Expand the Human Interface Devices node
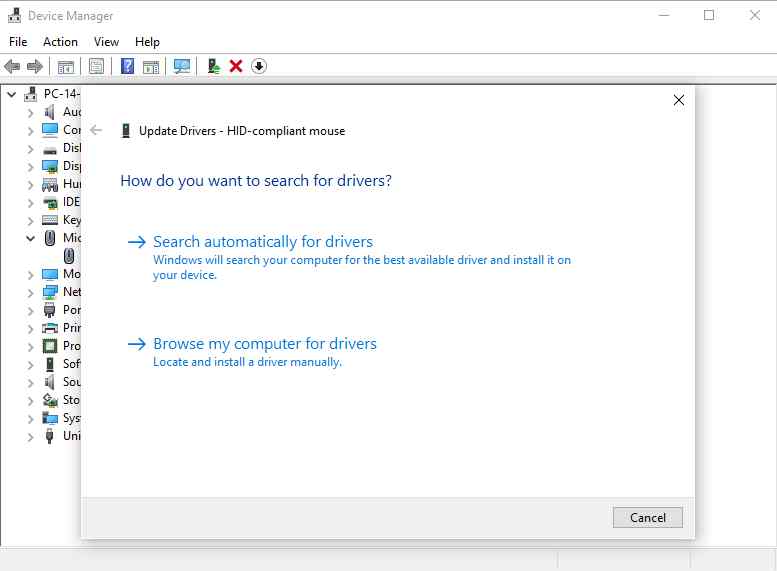777x571 pixels. (30, 185)
